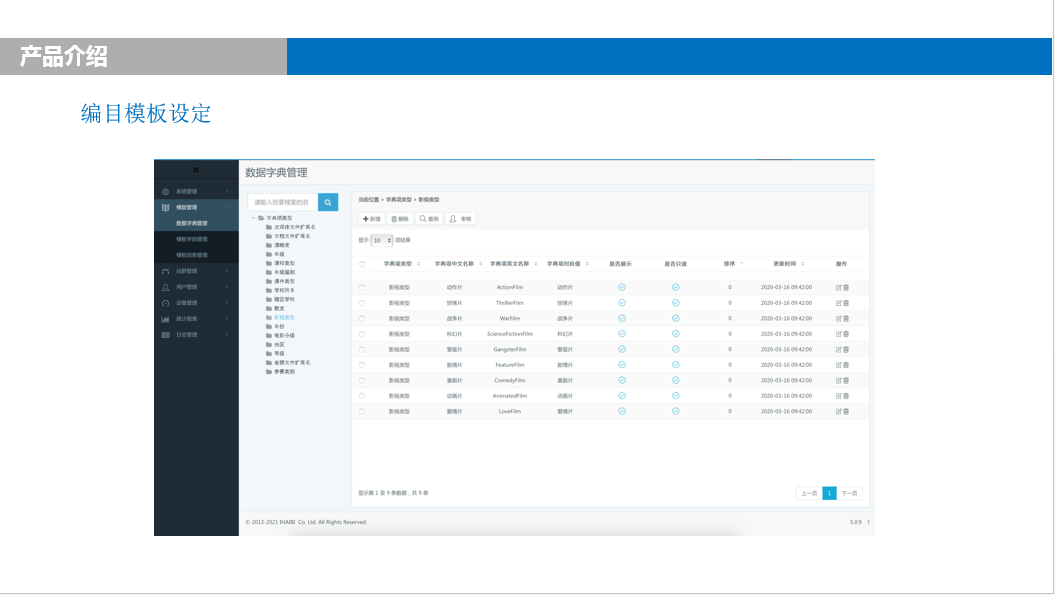This screenshot has width=1055, height=595.
Task: Click the 删除 delete button in the toolbar
Action: coord(400,219)
